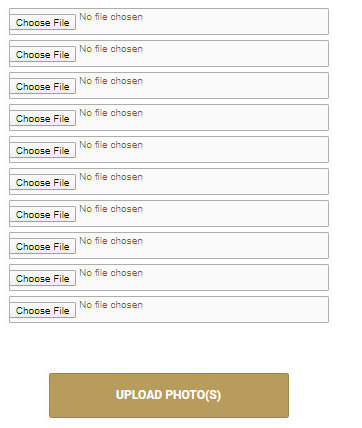
Task: Click the sixth Choose File button
Action: pyautogui.click(x=43, y=182)
